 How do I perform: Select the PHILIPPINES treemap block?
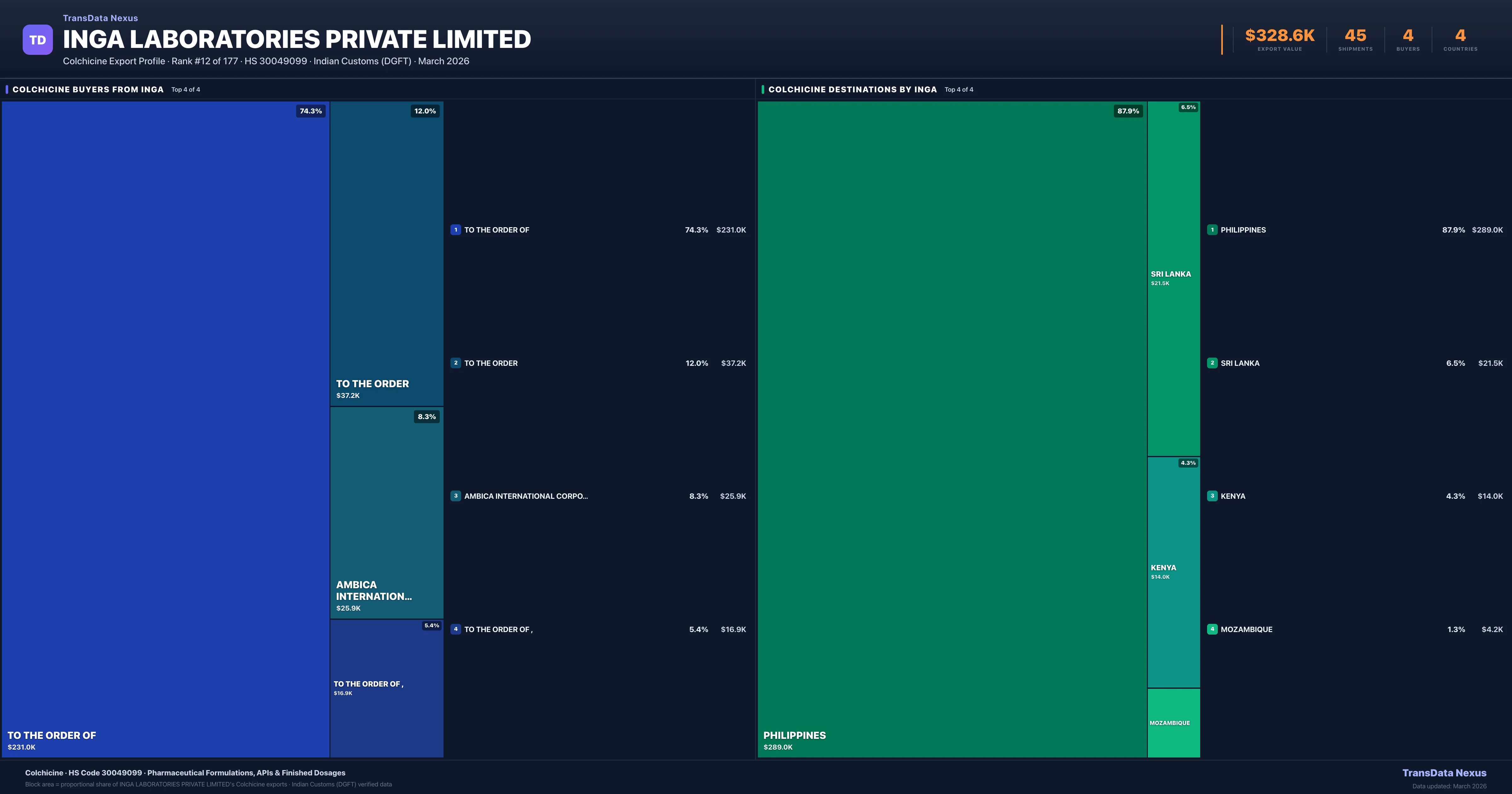pos(952,429)
